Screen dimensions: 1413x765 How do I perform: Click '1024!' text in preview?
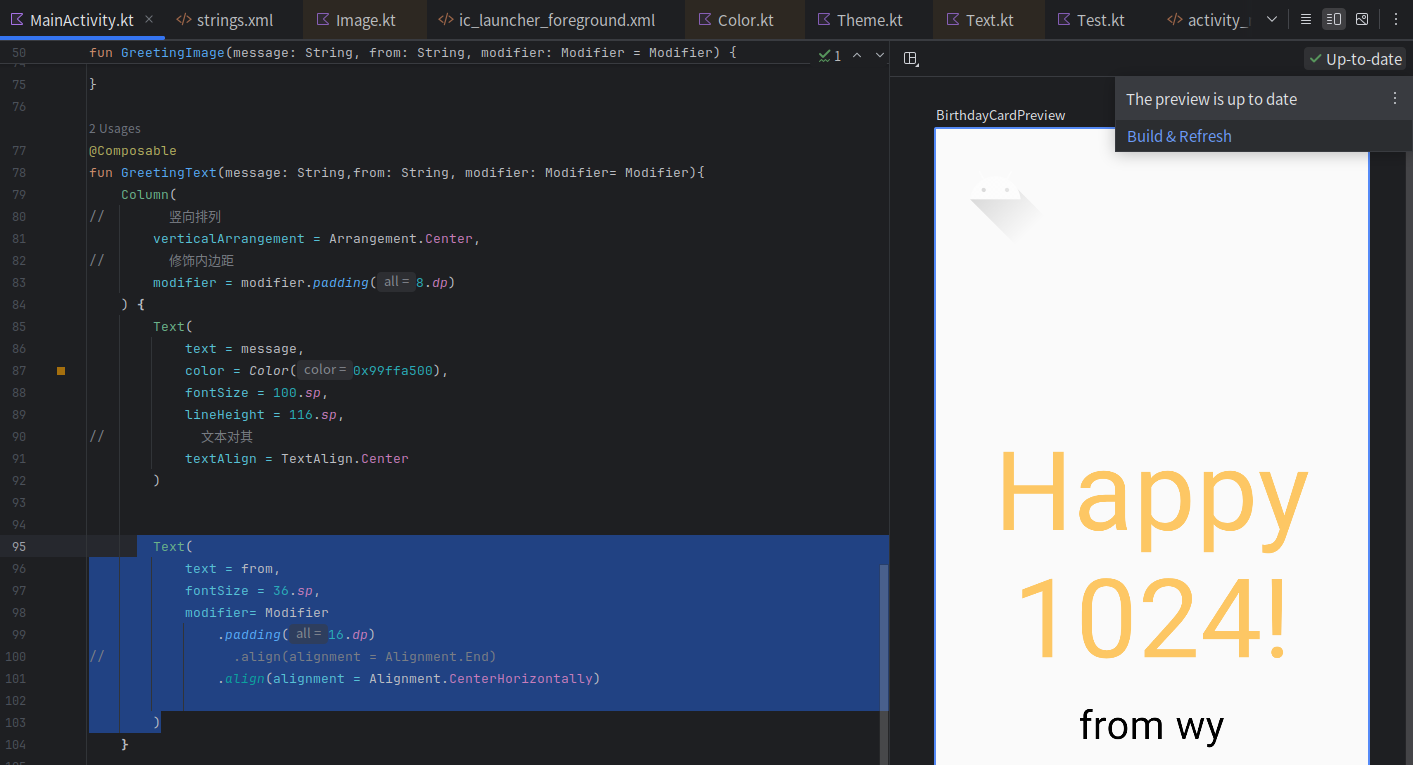tap(1153, 618)
